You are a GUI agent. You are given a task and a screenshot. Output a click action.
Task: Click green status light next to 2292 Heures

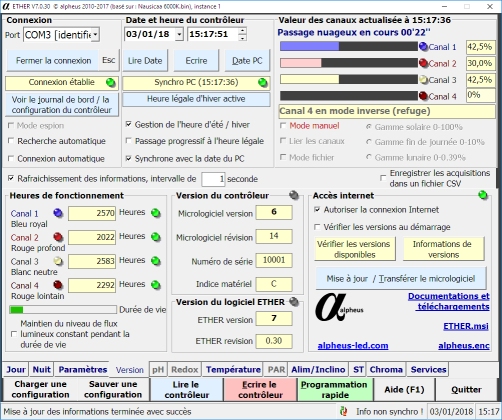(155, 285)
